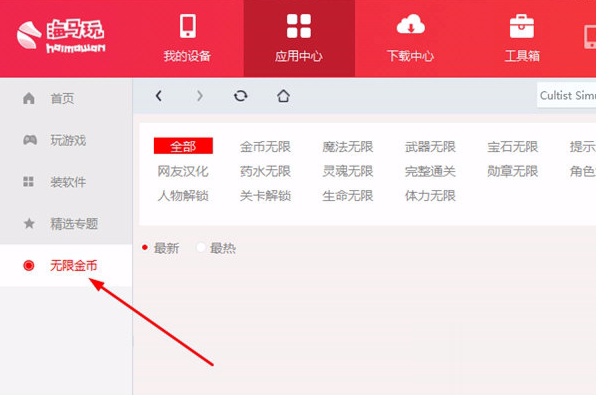Click the star icon beside 精选专题
Viewport: 596px width, 395px height.
29,223
